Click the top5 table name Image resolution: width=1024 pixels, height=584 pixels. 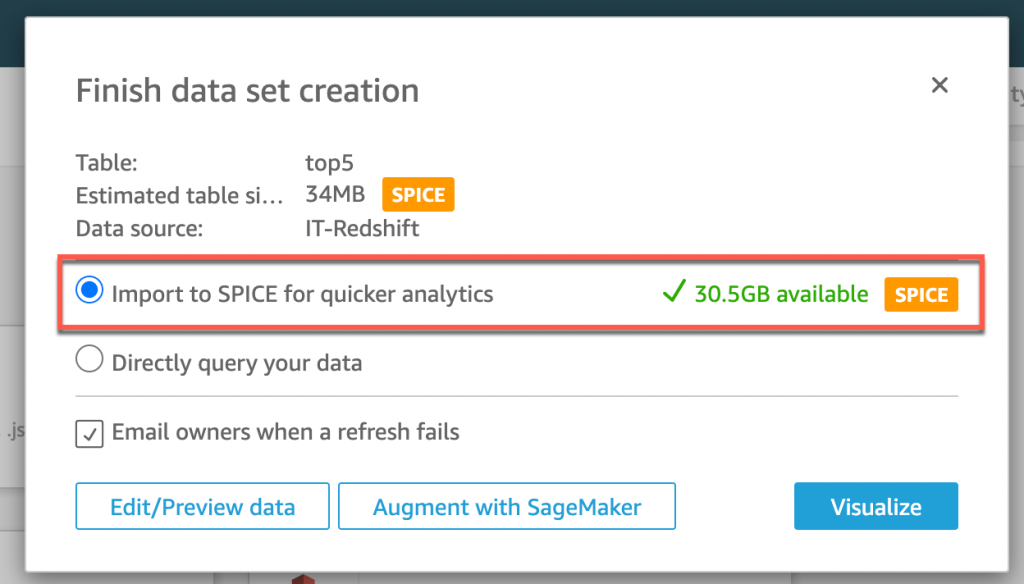pyautogui.click(x=330, y=161)
